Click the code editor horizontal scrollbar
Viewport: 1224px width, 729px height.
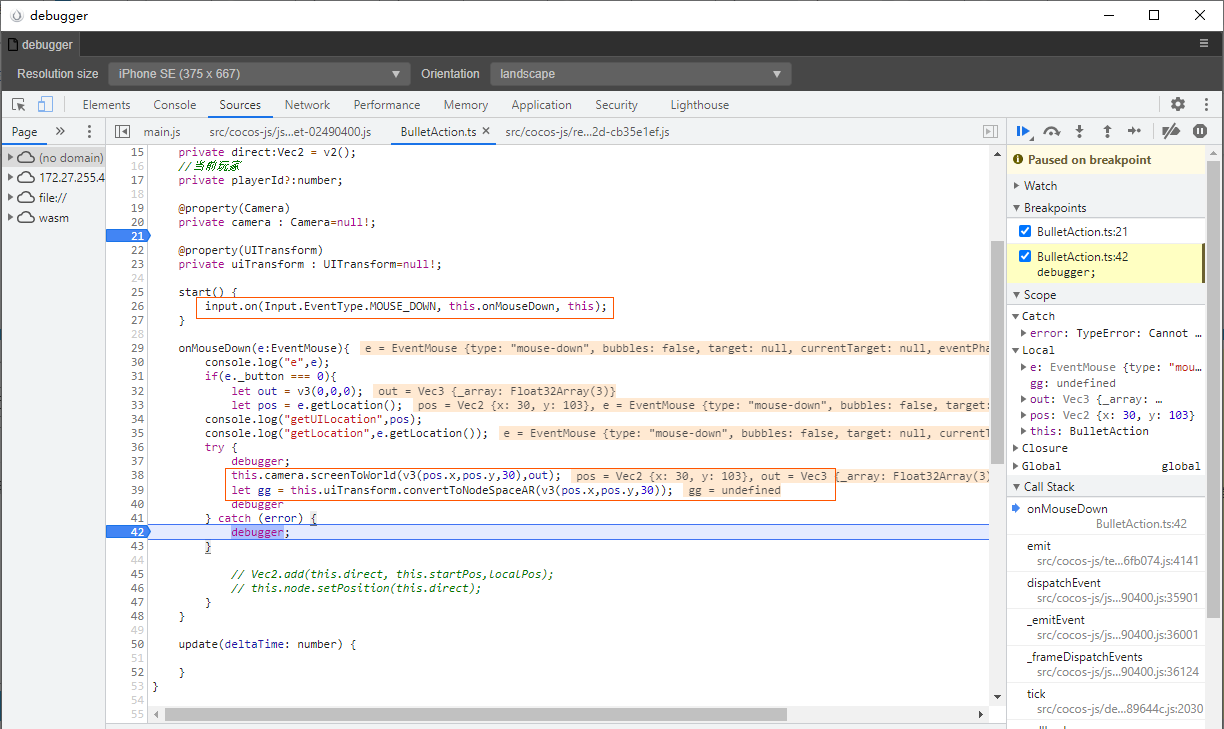point(475,714)
